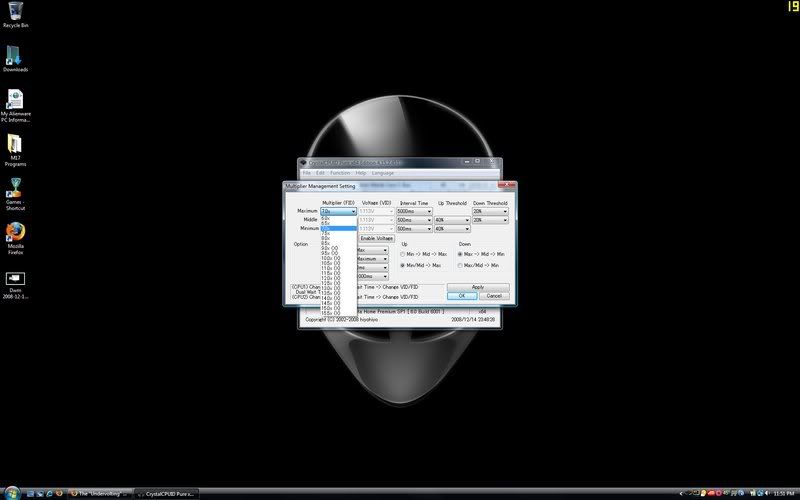Select Down Max/Mid -> Min radio
The height and width of the screenshot is (500, 800).
[460, 265]
